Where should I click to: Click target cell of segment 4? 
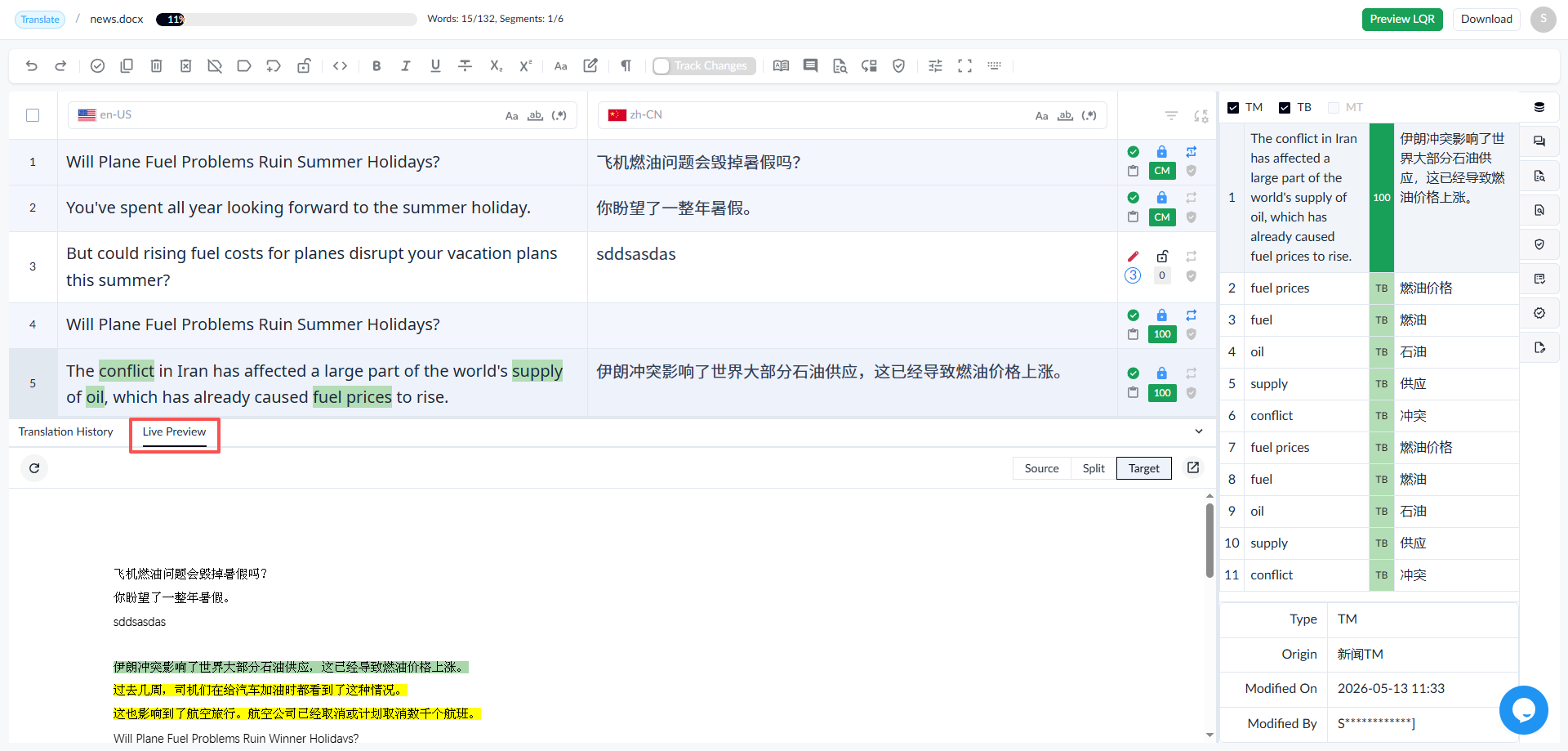click(852, 325)
